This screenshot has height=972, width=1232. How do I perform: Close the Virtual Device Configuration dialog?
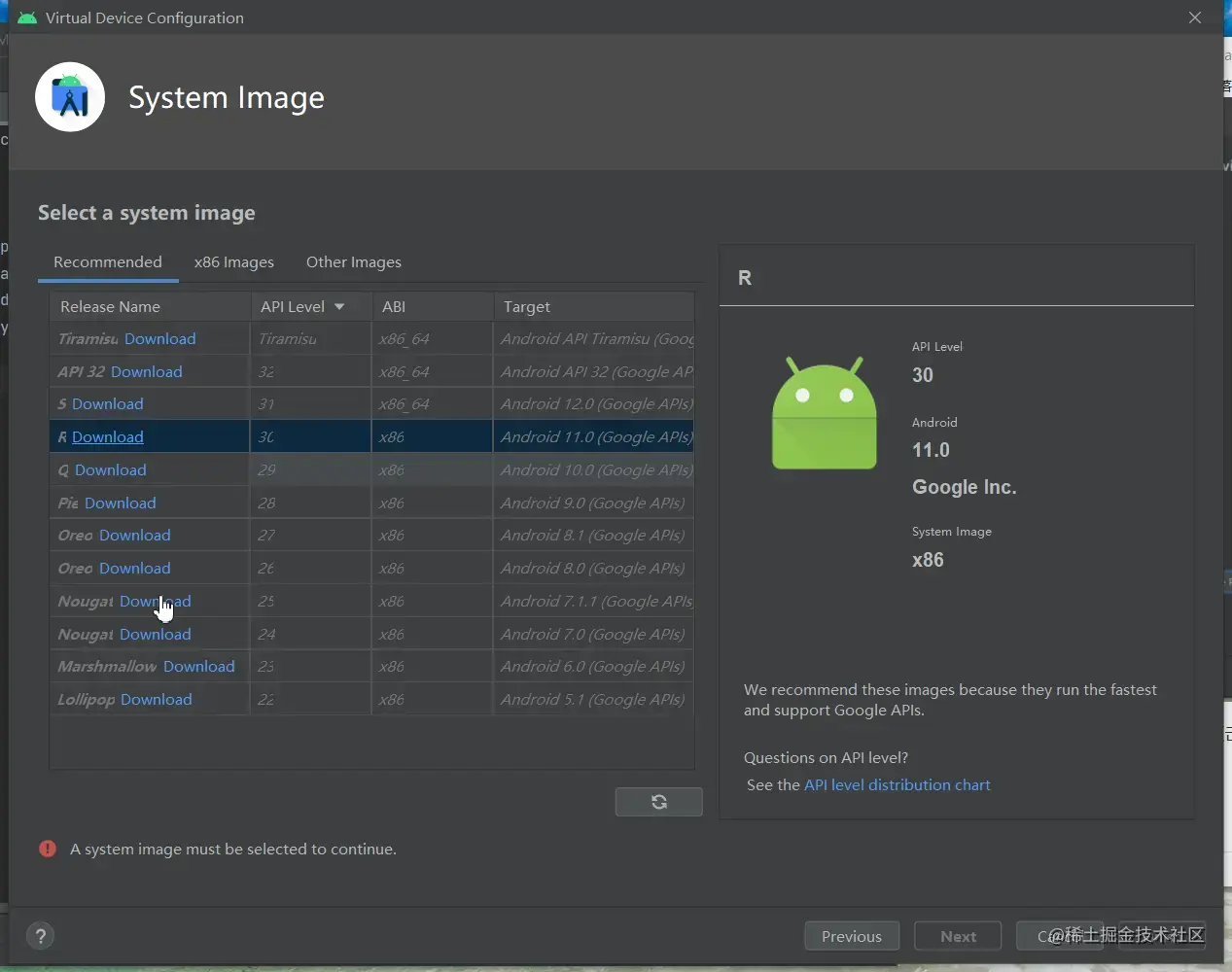1195,17
